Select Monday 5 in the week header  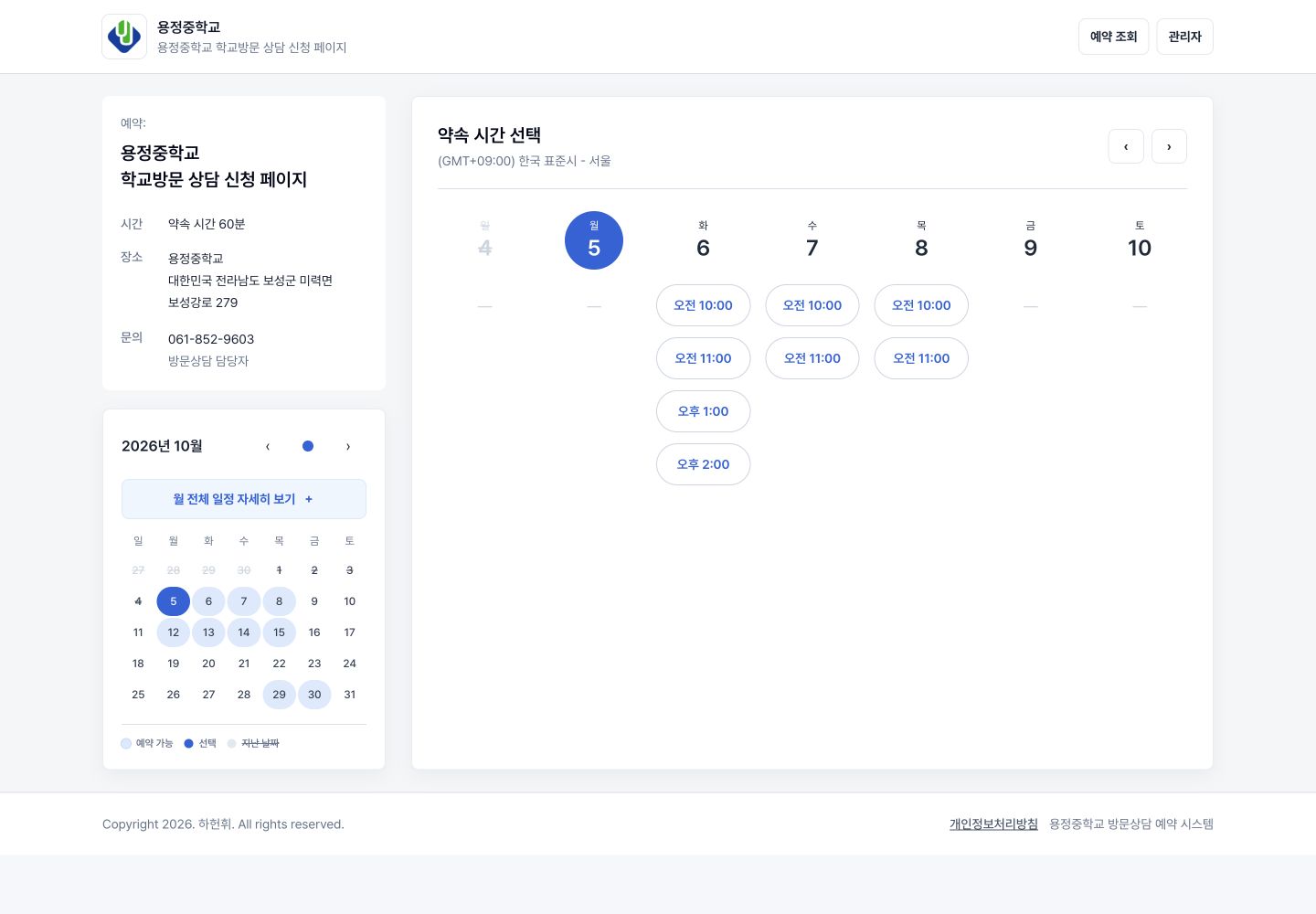(594, 240)
